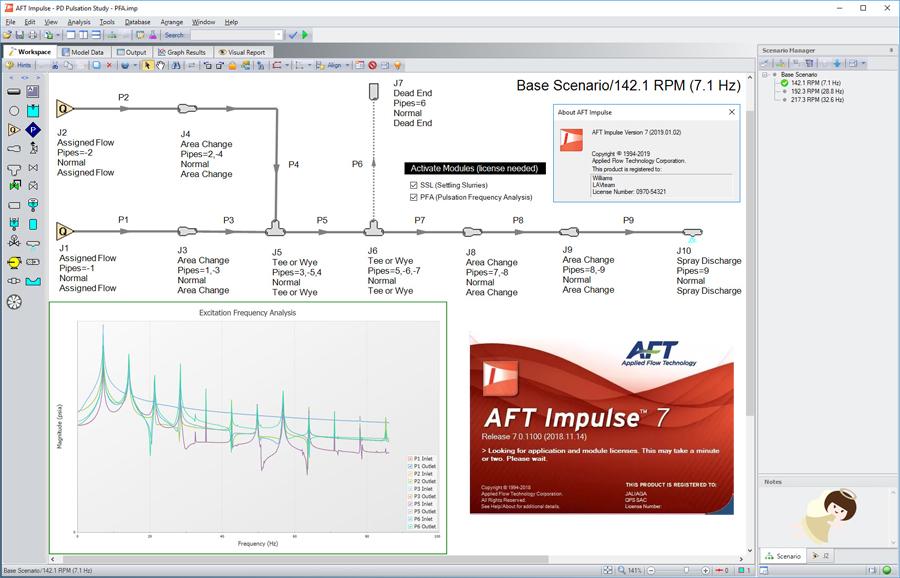Switch to the Graph Results tab

pos(182,52)
